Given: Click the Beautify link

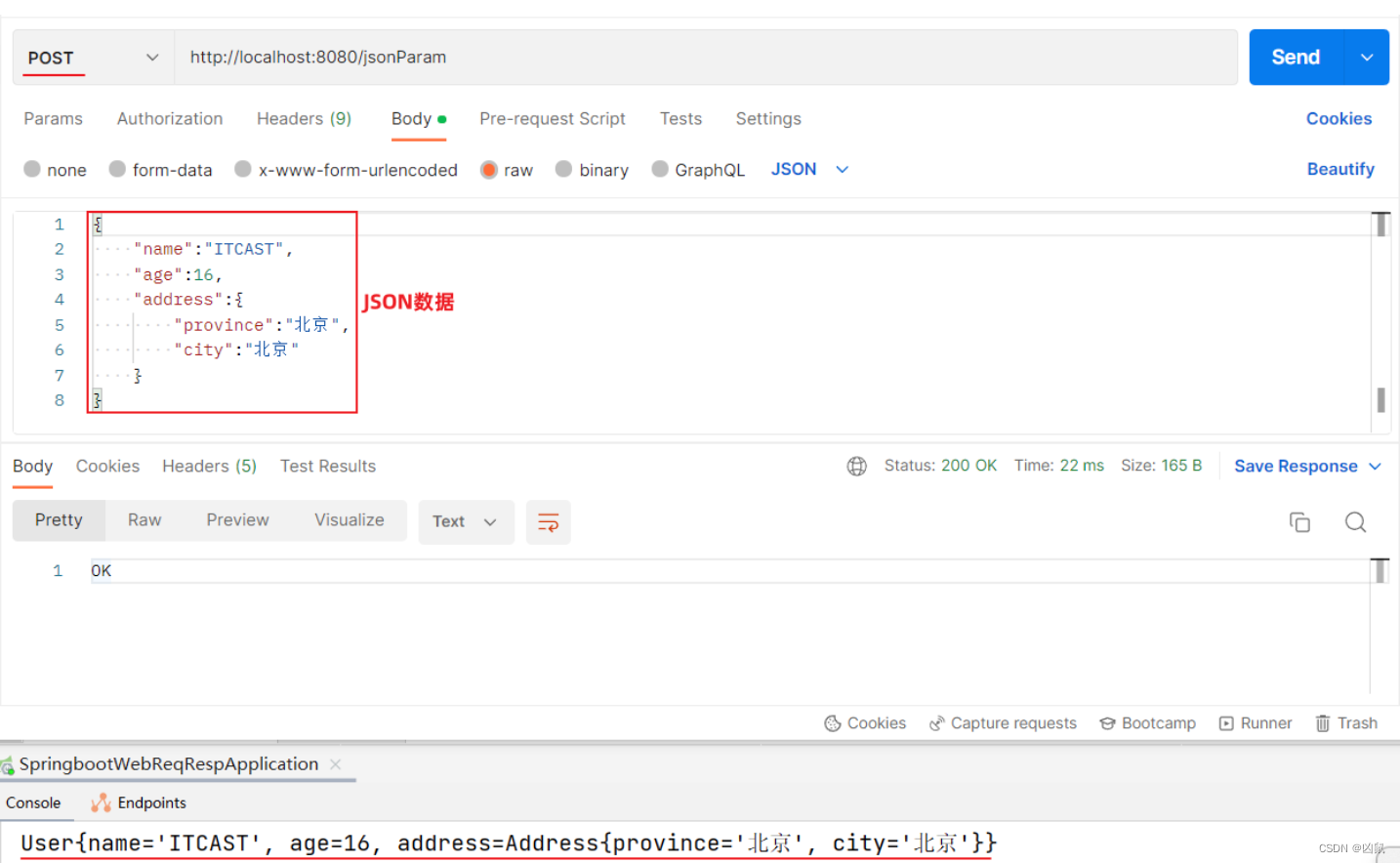Looking at the screenshot, I should [1340, 169].
